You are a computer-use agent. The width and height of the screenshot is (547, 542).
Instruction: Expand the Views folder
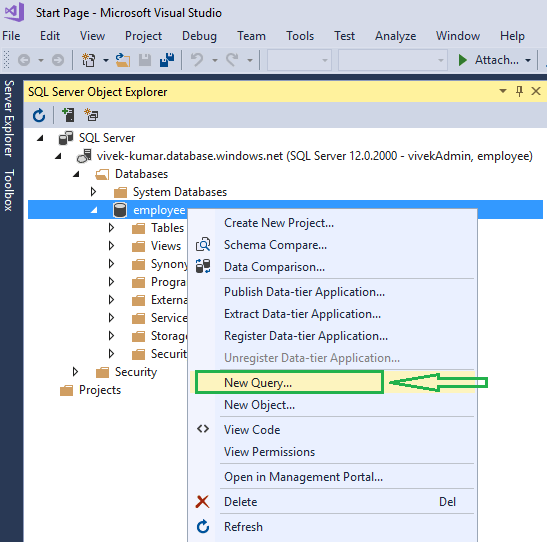tap(111, 246)
